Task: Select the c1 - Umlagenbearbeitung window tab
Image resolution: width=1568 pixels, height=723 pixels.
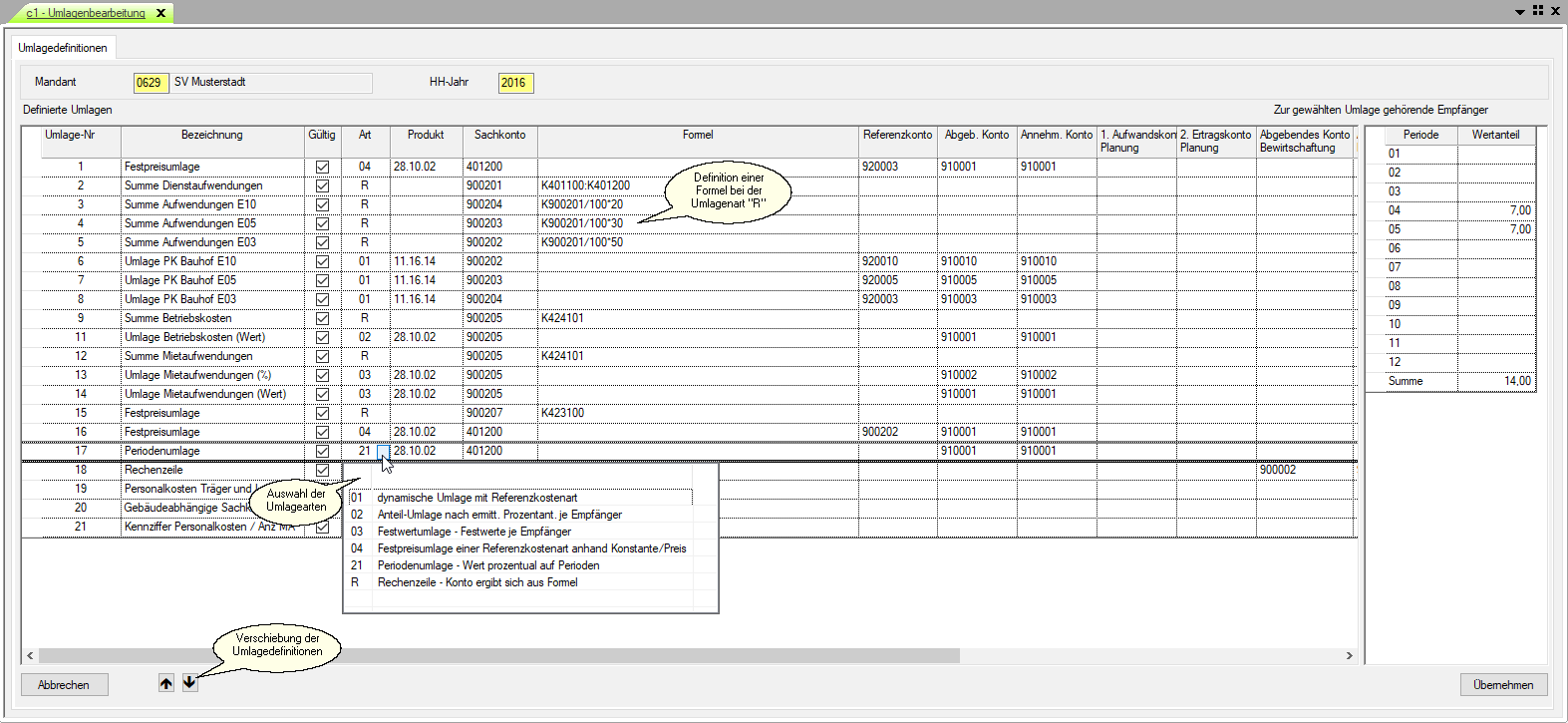Action: [x=86, y=13]
